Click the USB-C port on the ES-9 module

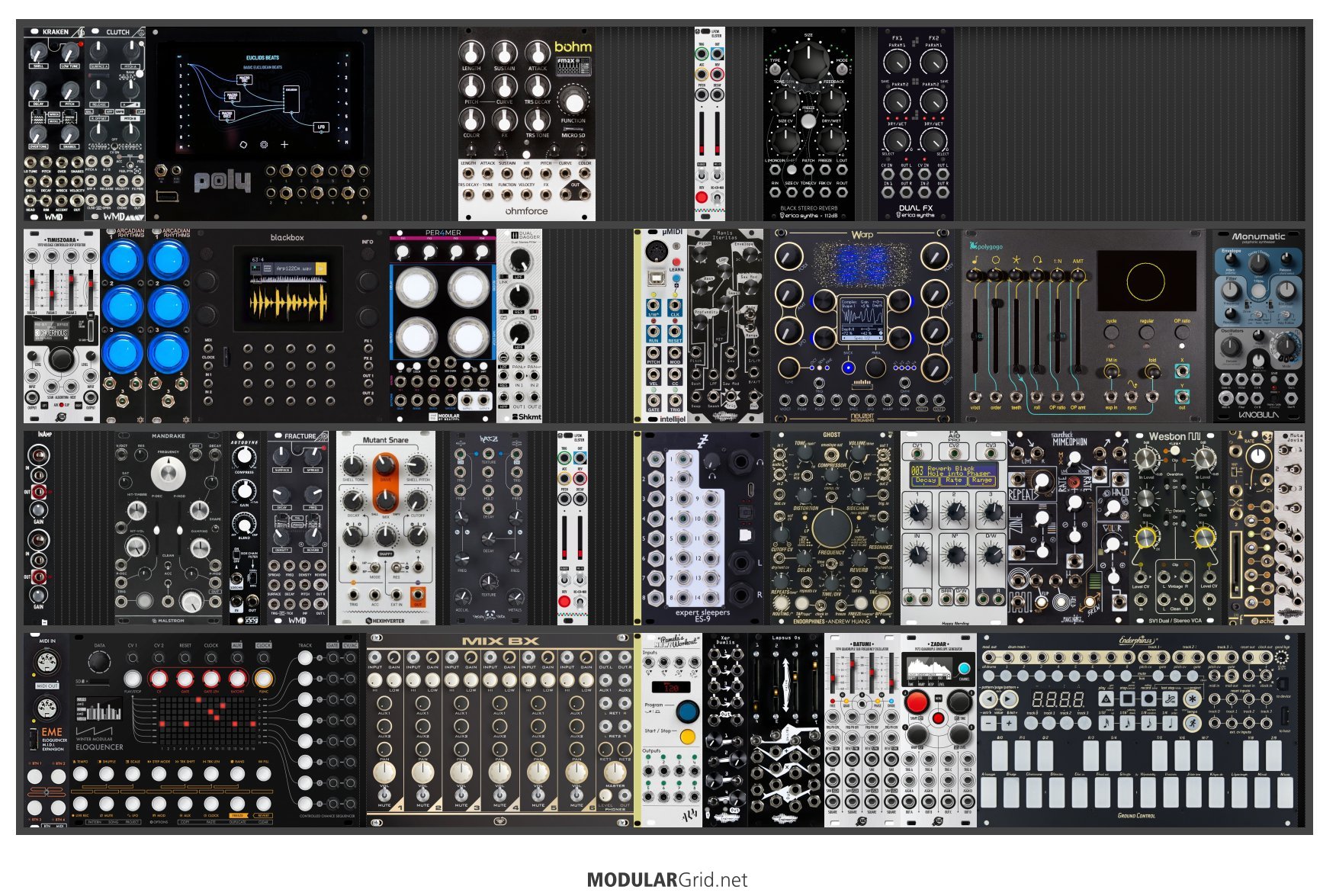750,490
